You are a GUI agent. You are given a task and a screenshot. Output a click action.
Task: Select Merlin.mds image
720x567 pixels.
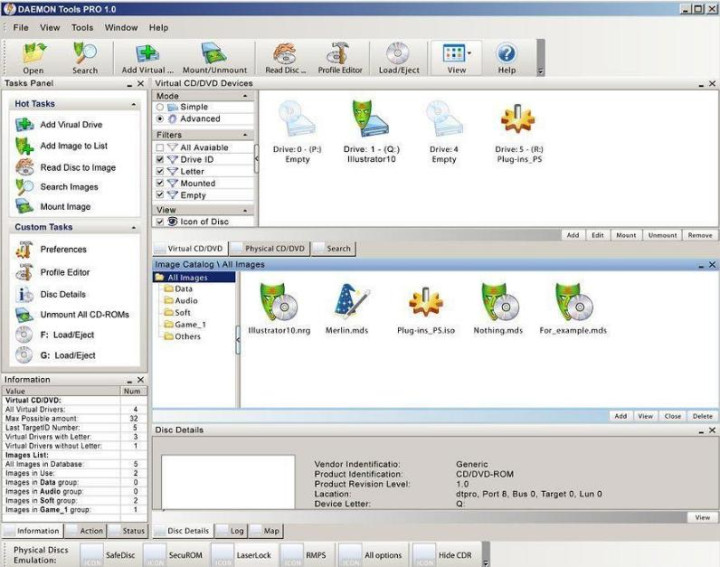click(x=347, y=309)
